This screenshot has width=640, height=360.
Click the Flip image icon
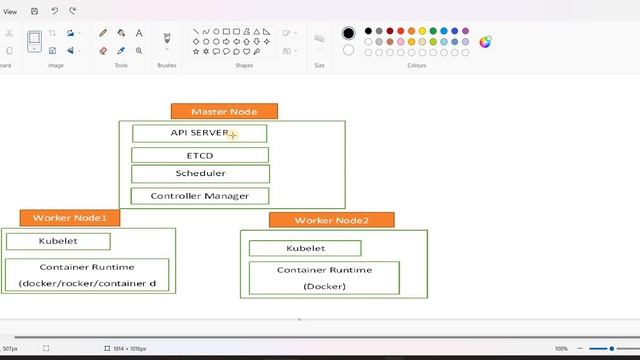tap(70, 51)
